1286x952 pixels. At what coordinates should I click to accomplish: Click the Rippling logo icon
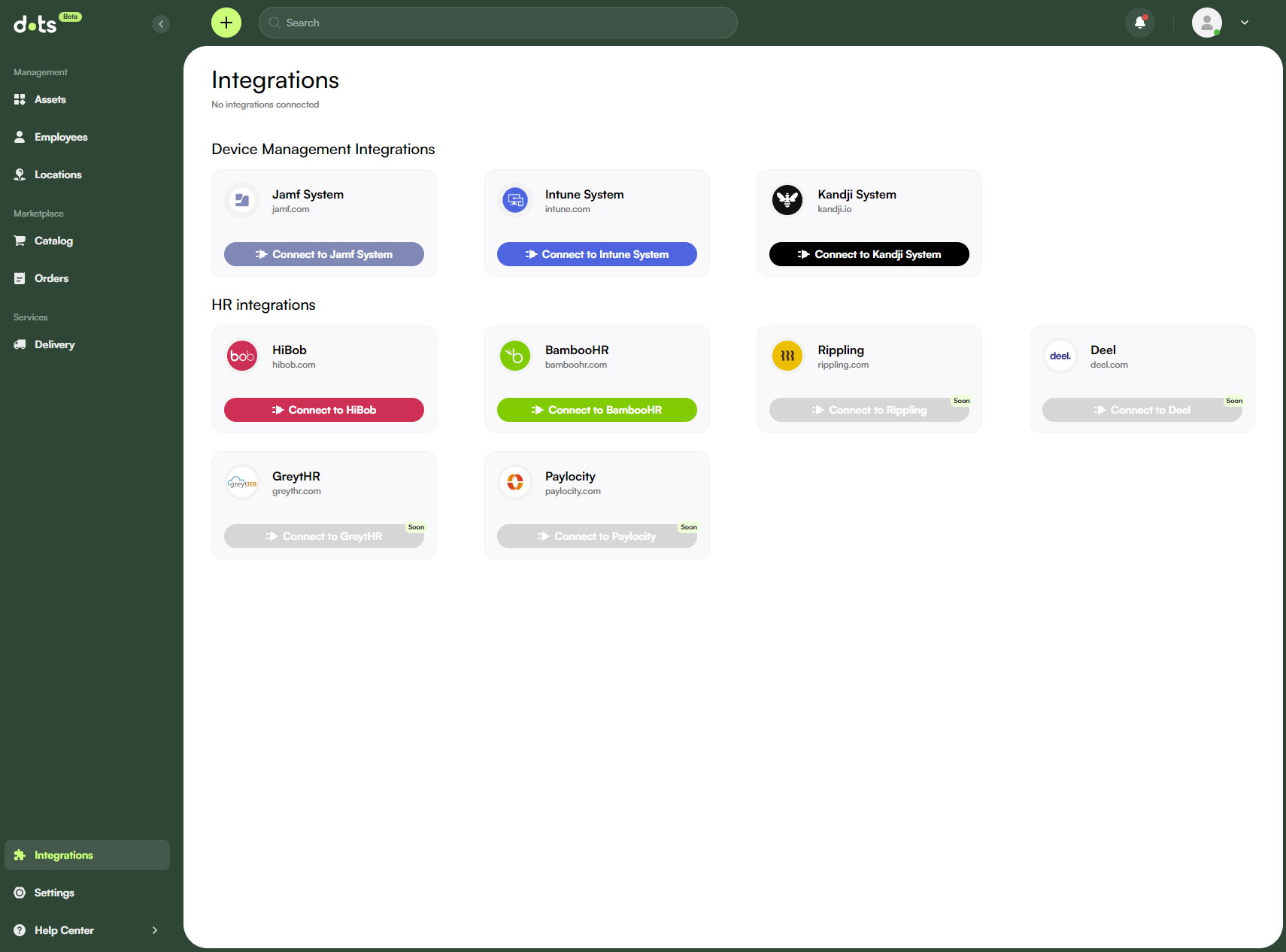click(787, 356)
